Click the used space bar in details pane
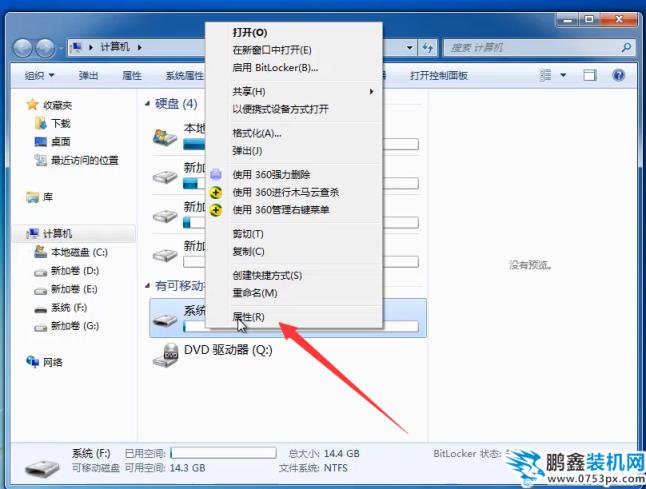This screenshot has height=489, width=646. (223, 453)
